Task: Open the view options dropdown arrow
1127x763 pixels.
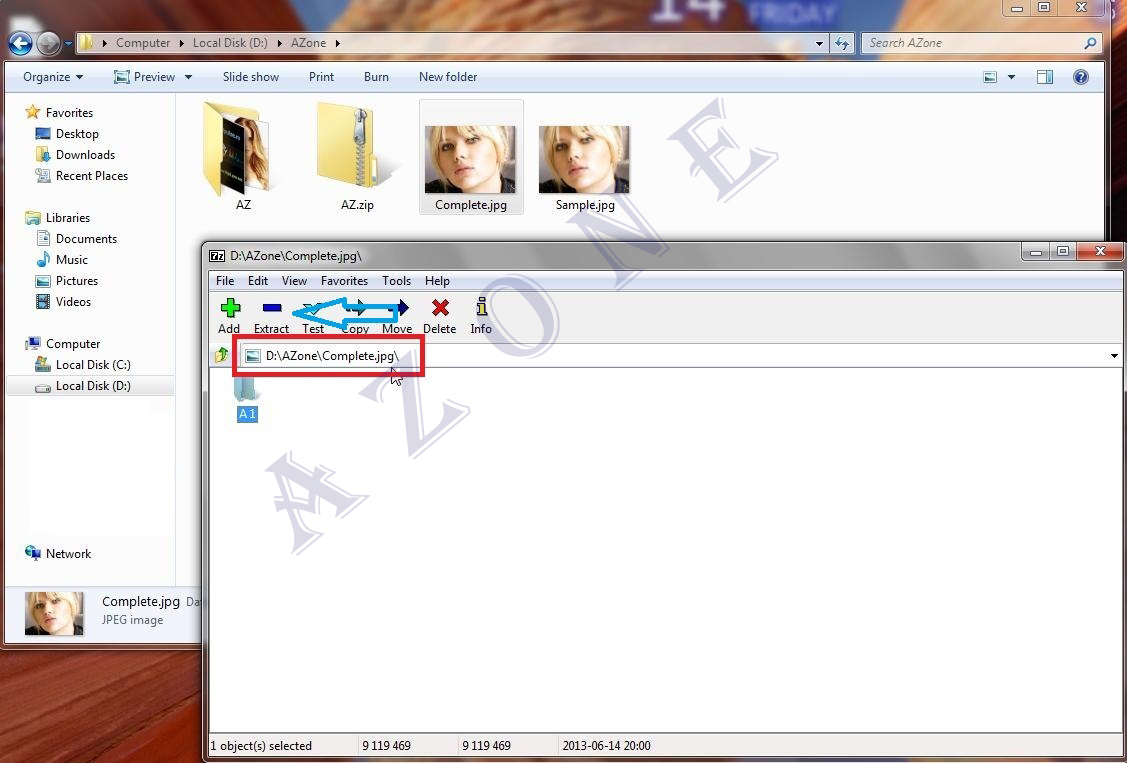Action: pos(1011,77)
